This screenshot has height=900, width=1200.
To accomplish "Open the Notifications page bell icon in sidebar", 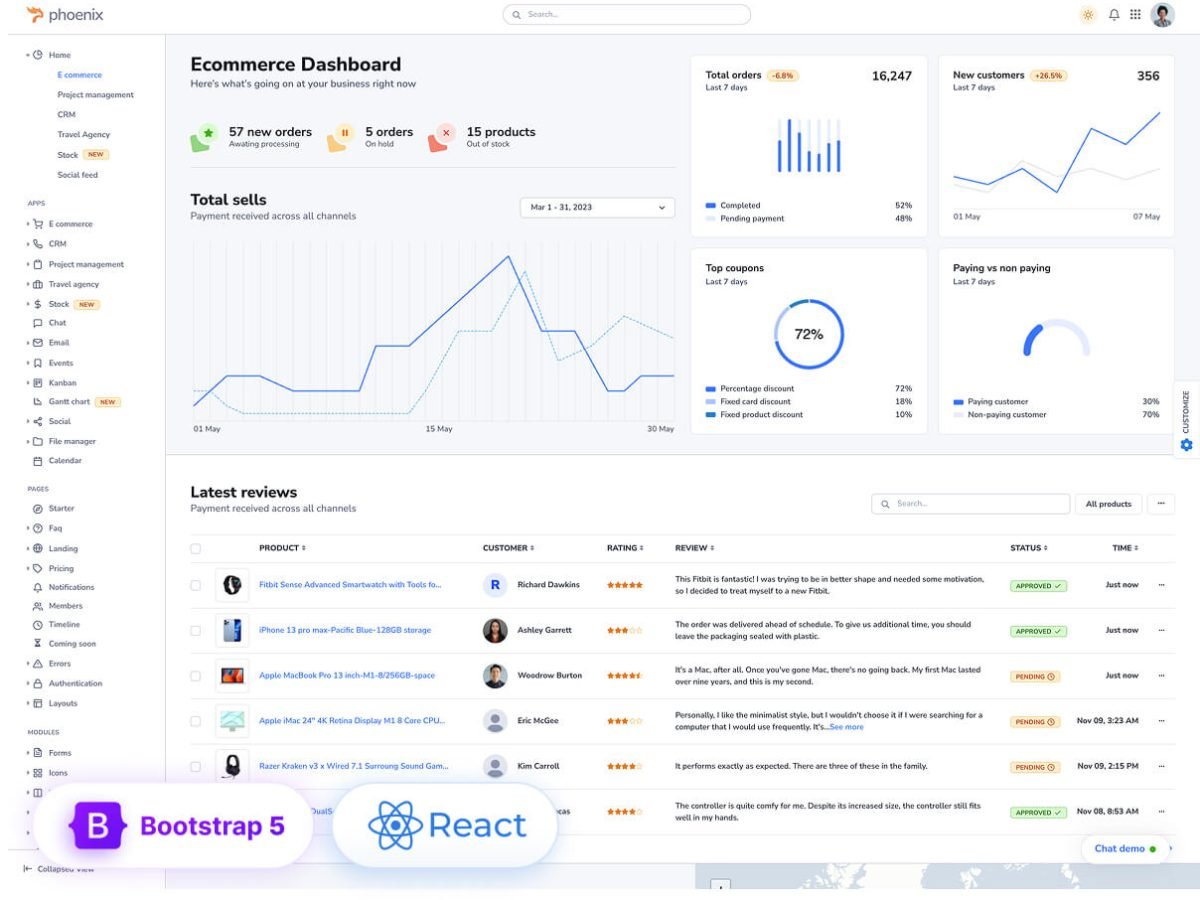I will tap(38, 587).
